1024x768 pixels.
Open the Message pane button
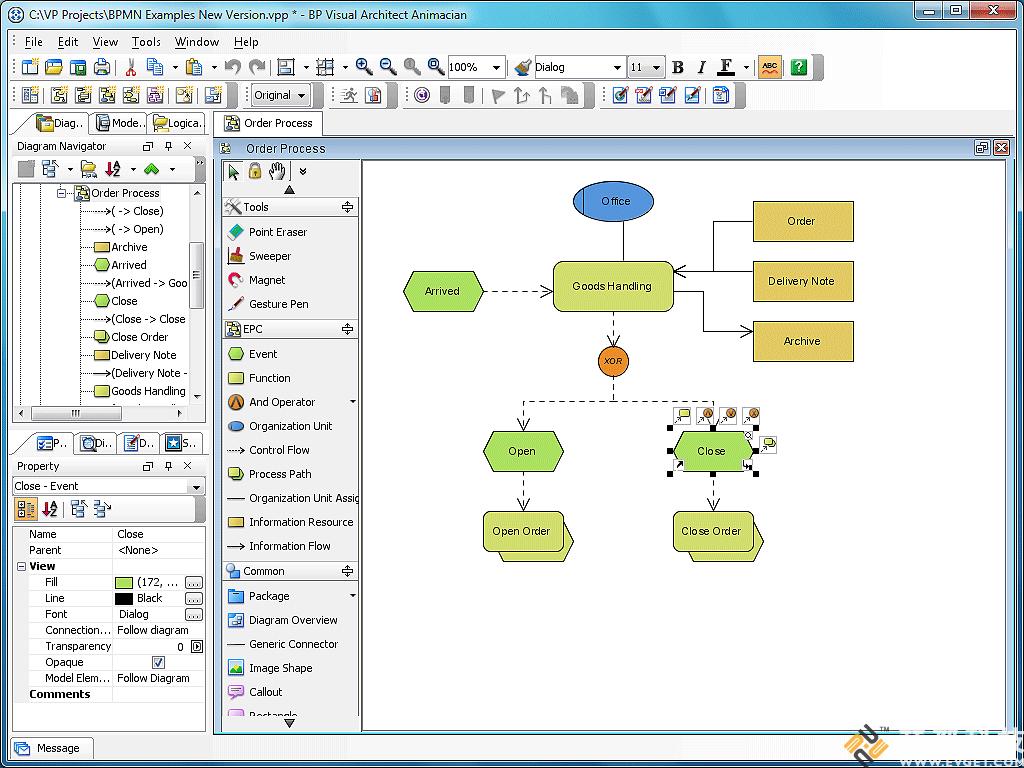[x=50, y=748]
